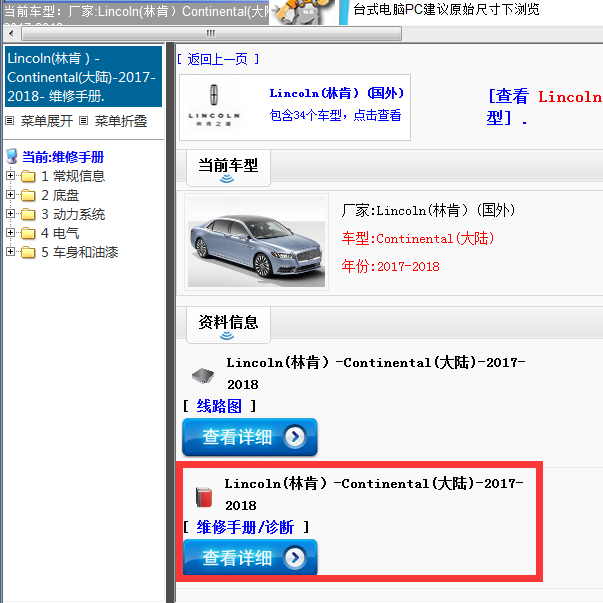Click 查看详细 button under 线路图
Image resolution: width=603 pixels, height=603 pixels.
pyautogui.click(x=250, y=437)
